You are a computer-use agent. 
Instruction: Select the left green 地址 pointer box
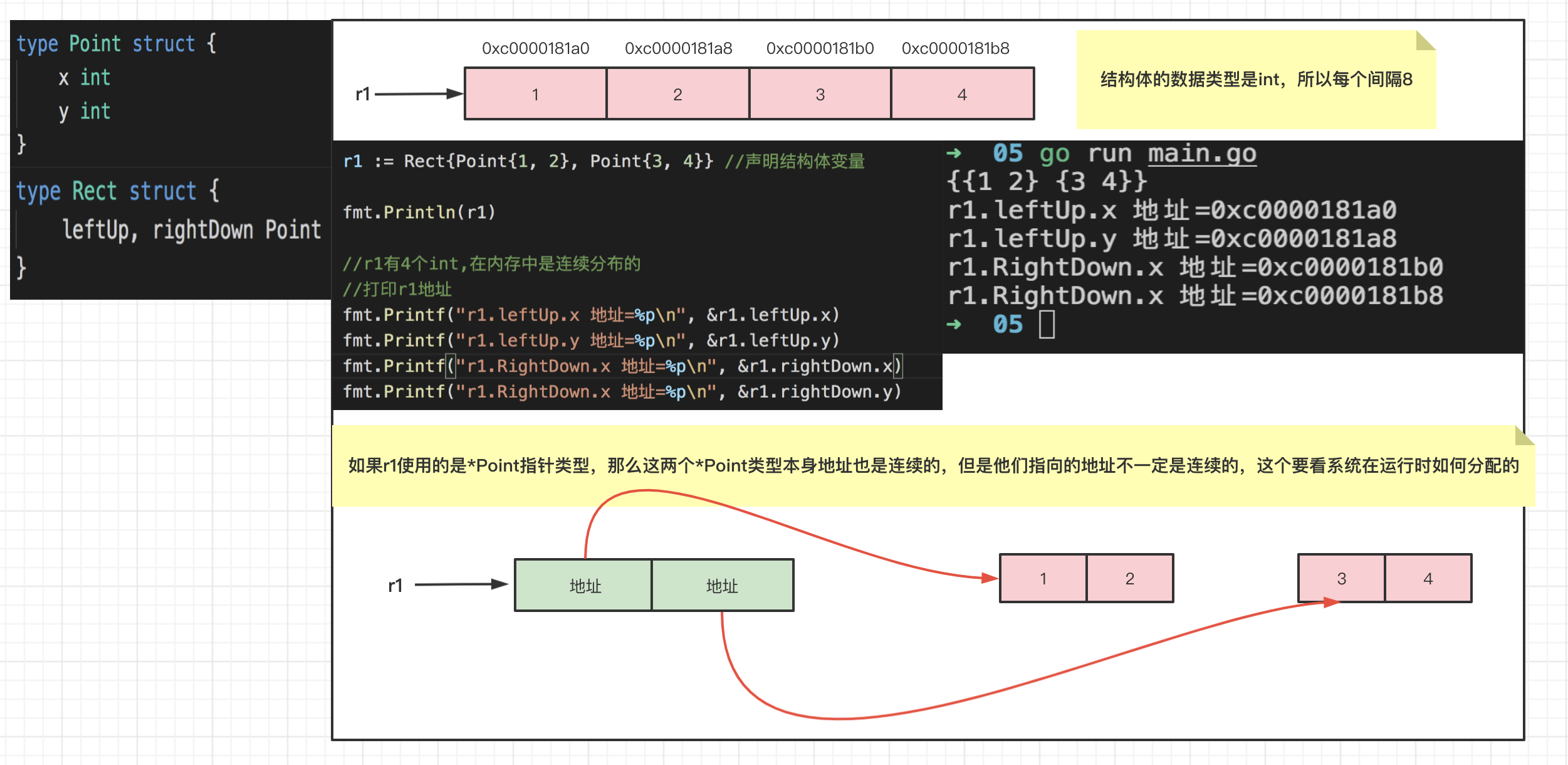coord(584,585)
